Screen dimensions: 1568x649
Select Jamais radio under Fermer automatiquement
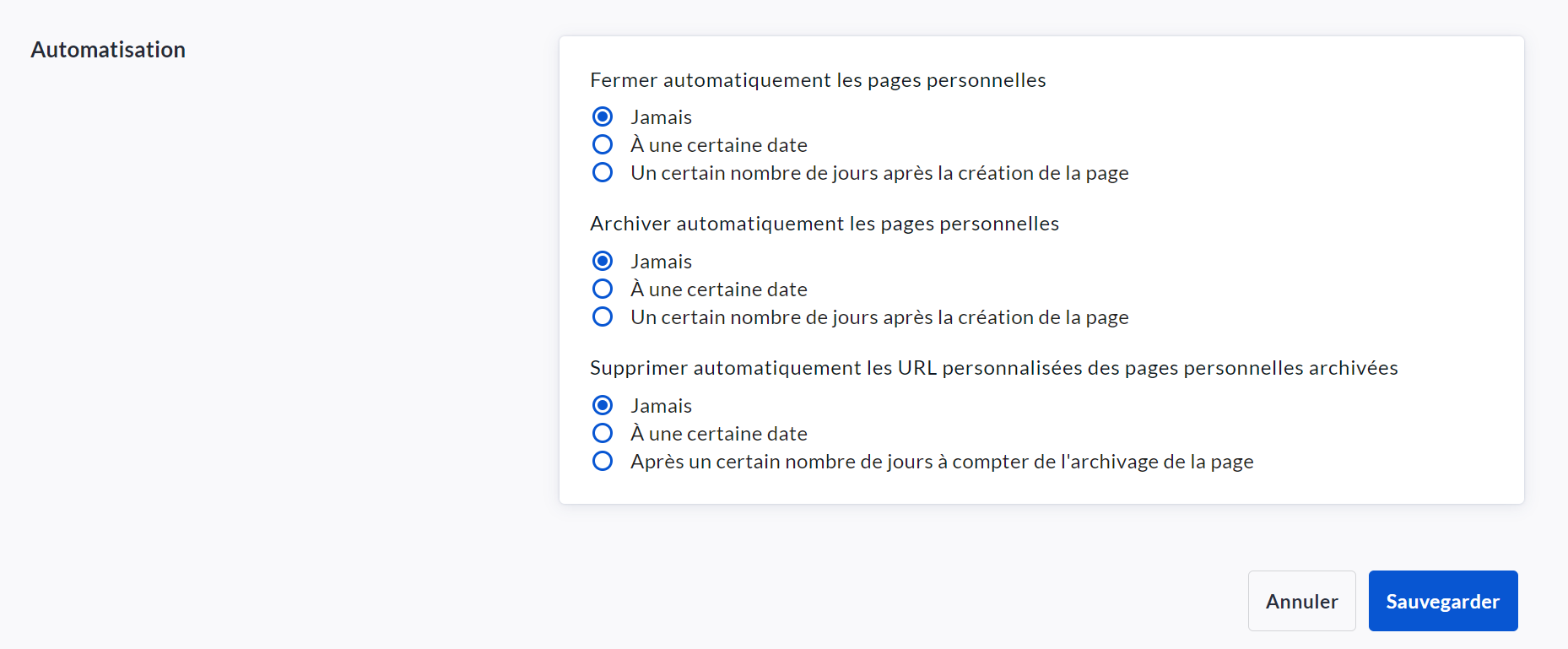pyautogui.click(x=603, y=116)
